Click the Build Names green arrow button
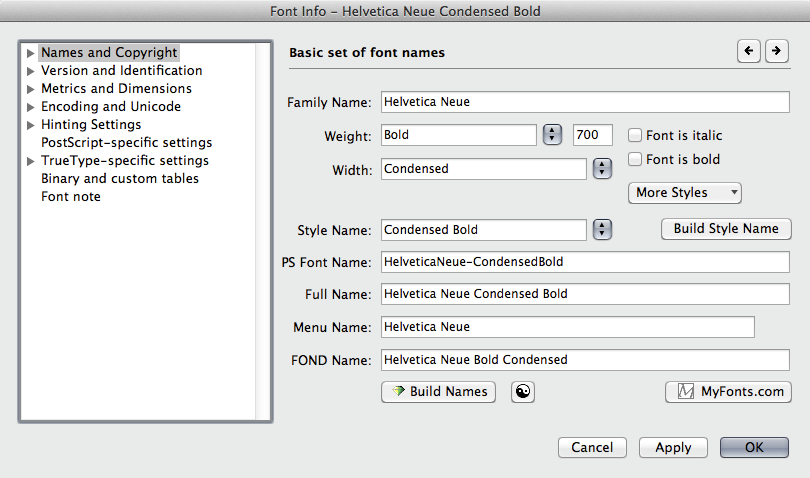Screen dimensions: 810x478 (439, 392)
